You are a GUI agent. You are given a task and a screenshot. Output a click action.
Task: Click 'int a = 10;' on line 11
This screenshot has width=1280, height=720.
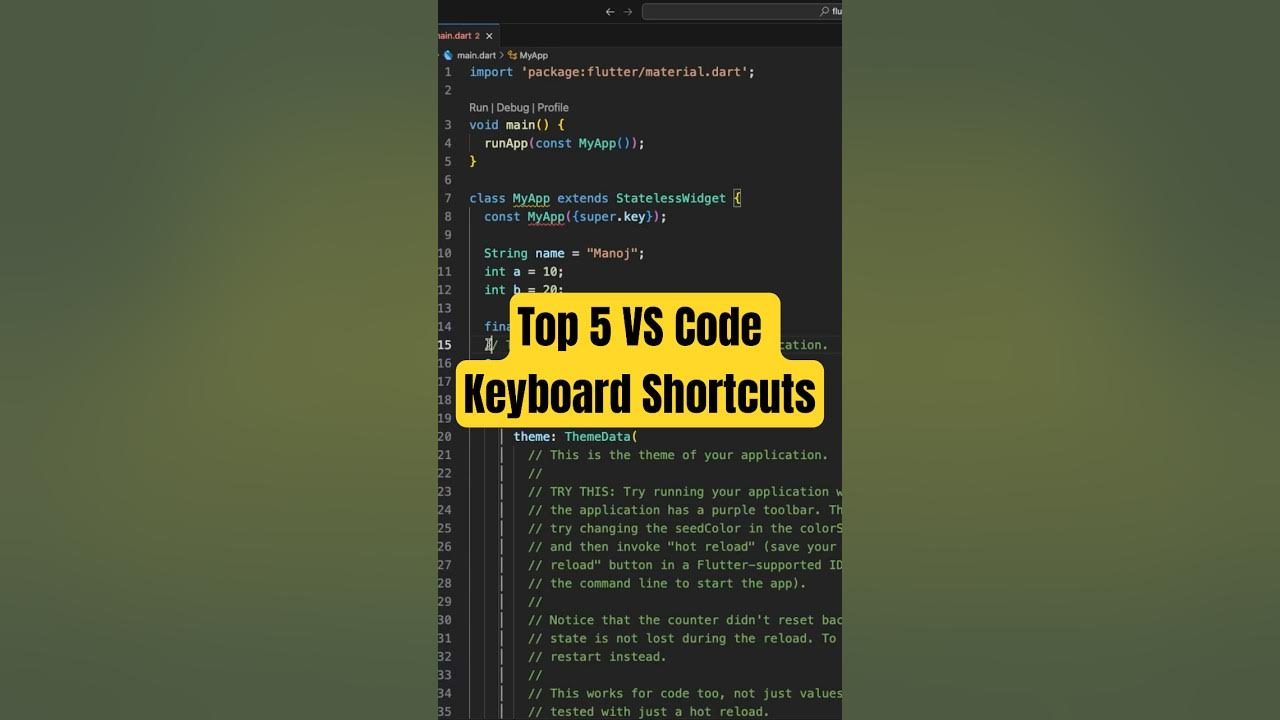click(524, 271)
